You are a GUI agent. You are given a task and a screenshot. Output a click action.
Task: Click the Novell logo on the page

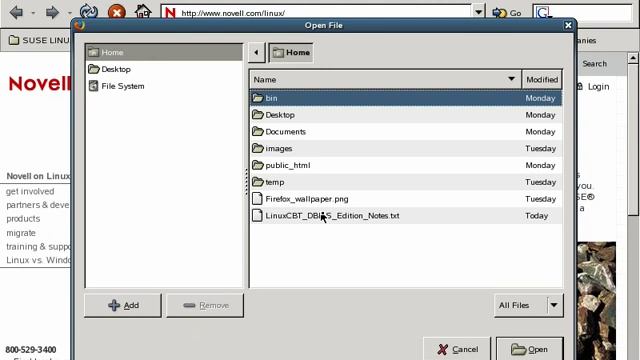point(39,84)
